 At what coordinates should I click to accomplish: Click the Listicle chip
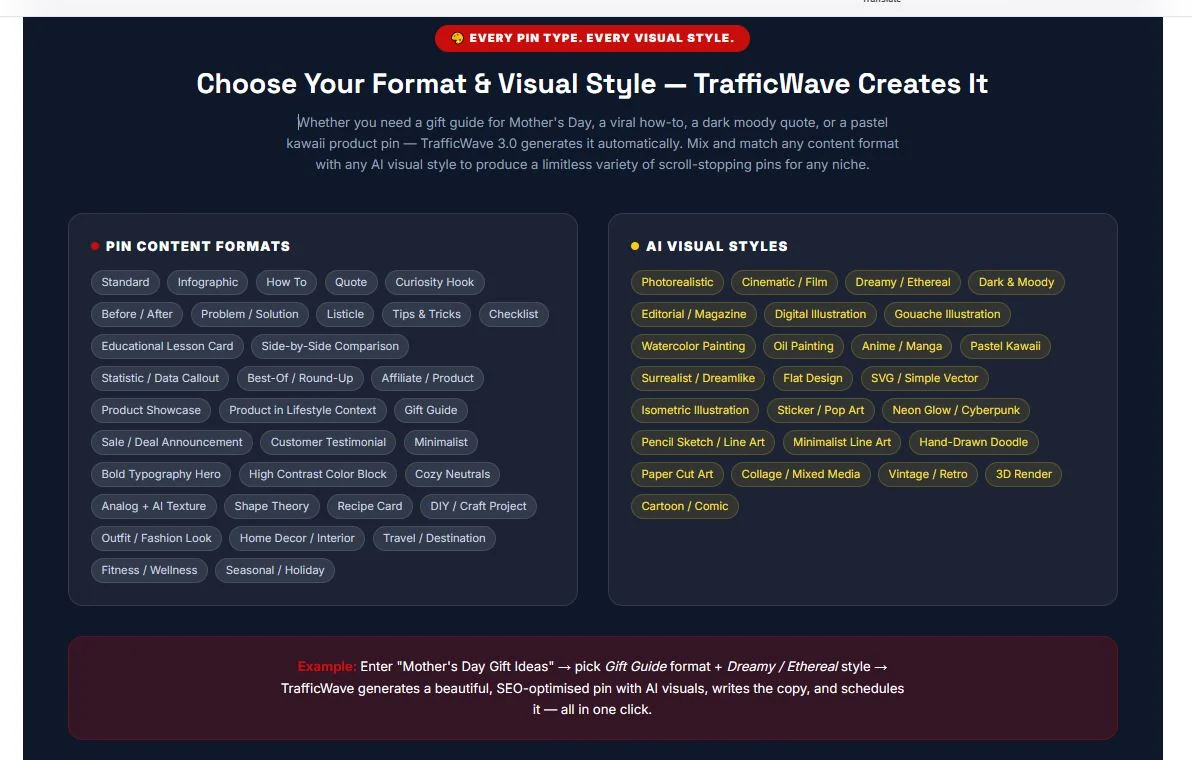[x=345, y=314]
